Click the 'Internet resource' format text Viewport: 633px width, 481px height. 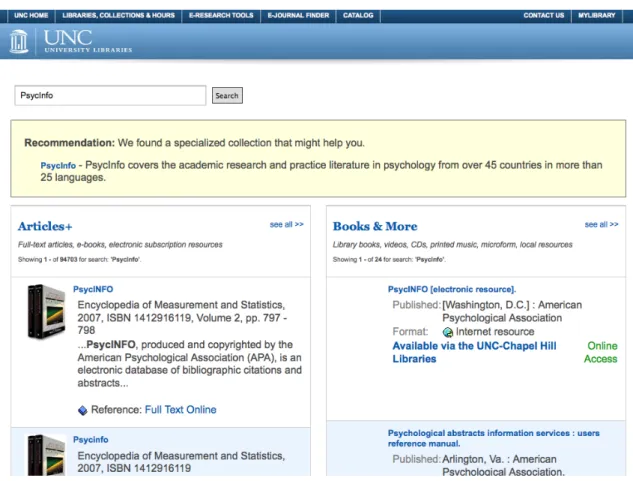[495, 332]
